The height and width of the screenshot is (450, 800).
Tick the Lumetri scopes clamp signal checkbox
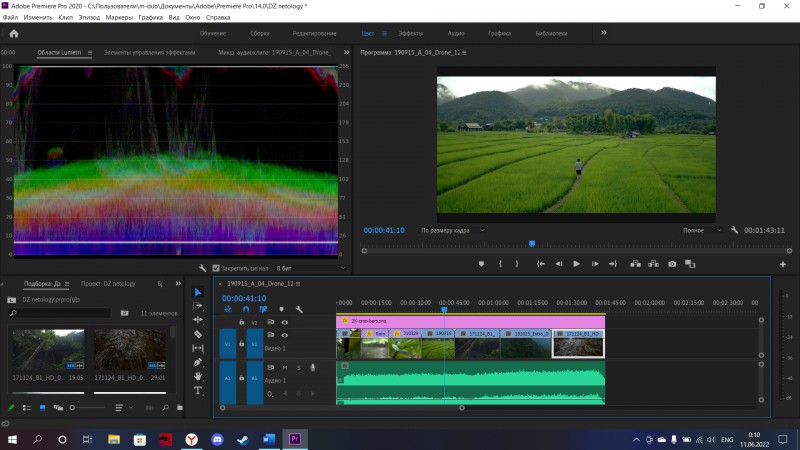click(x=217, y=268)
